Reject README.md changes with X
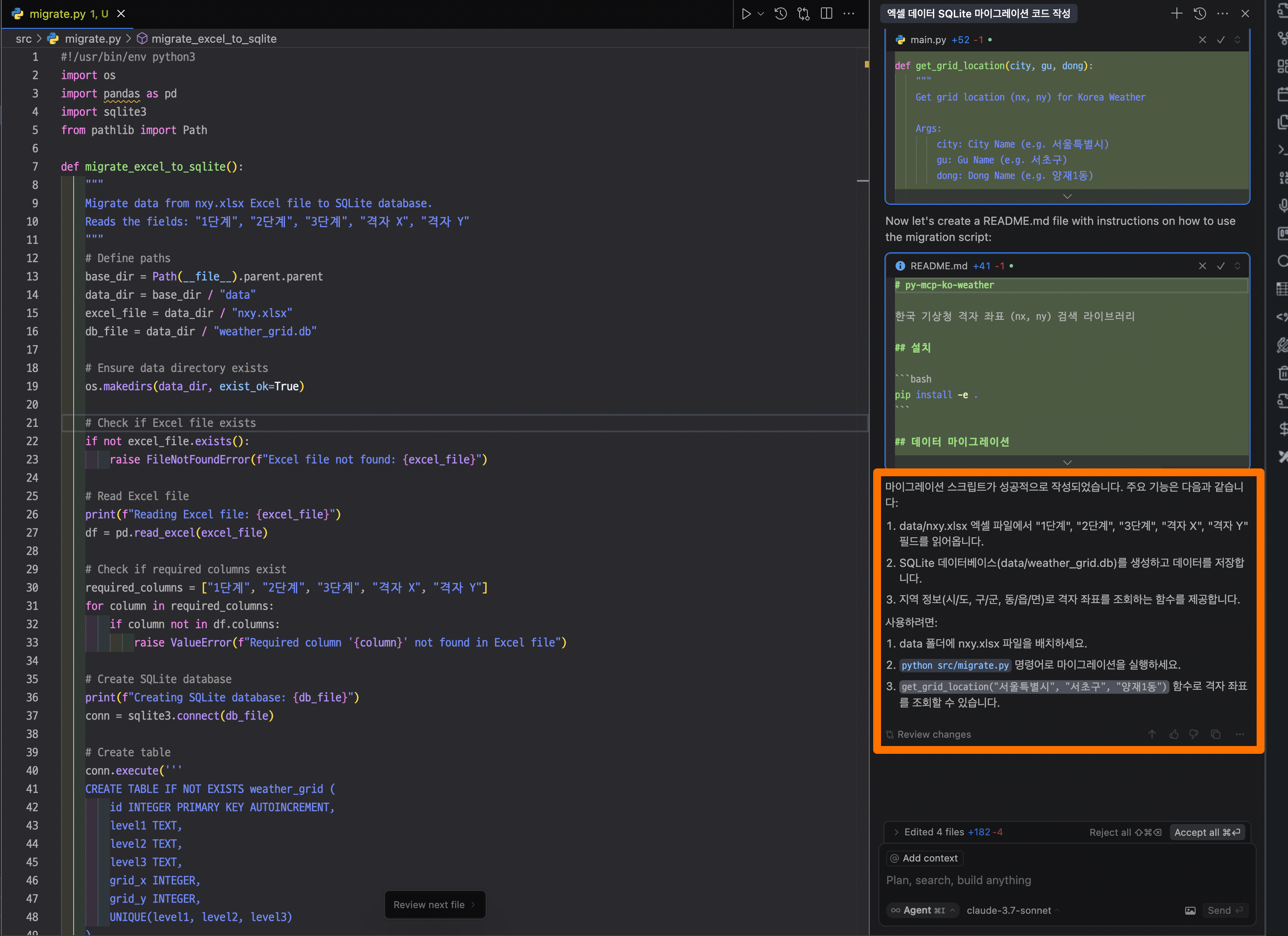 click(1202, 266)
